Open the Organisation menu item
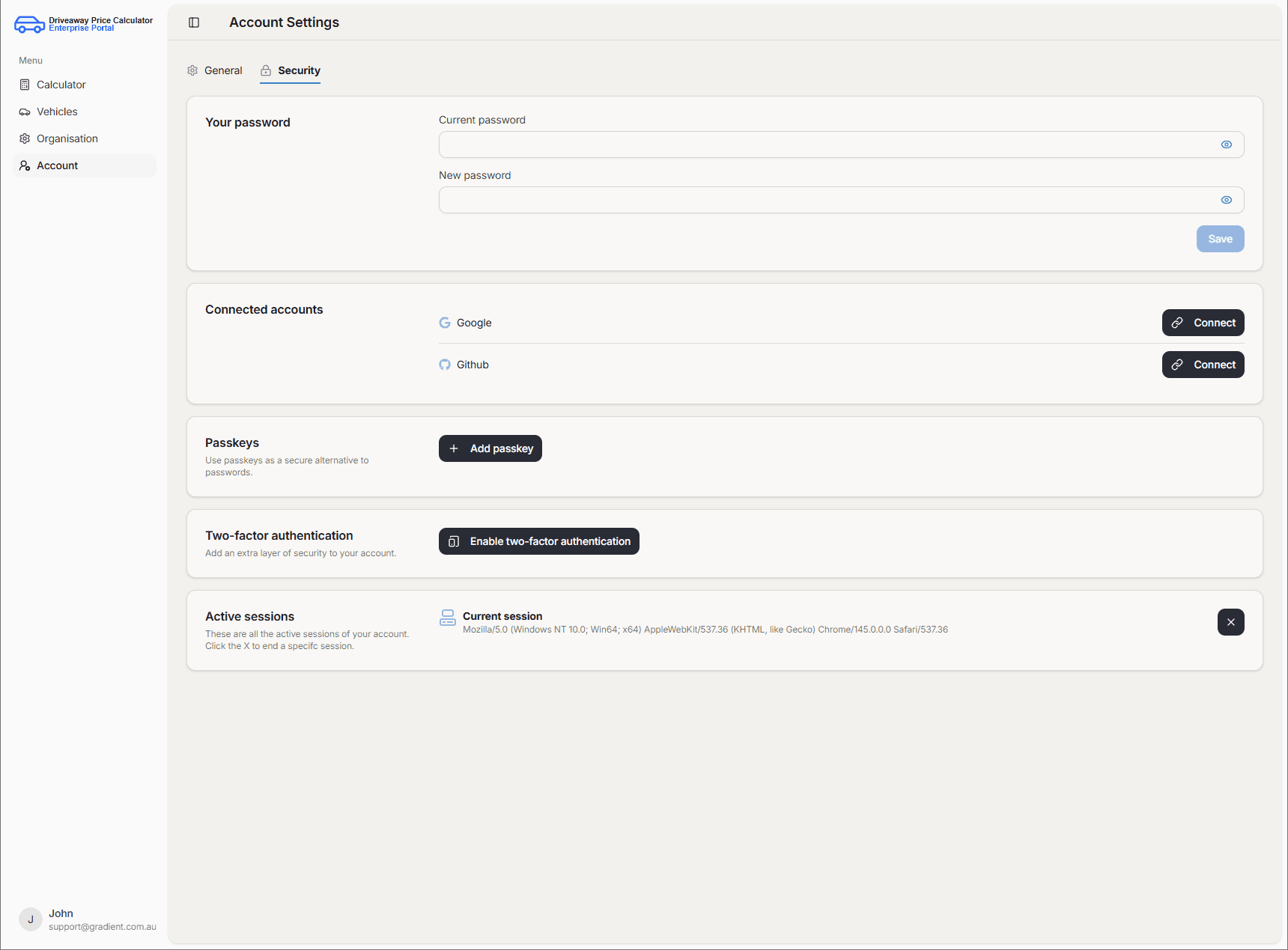 (x=67, y=138)
